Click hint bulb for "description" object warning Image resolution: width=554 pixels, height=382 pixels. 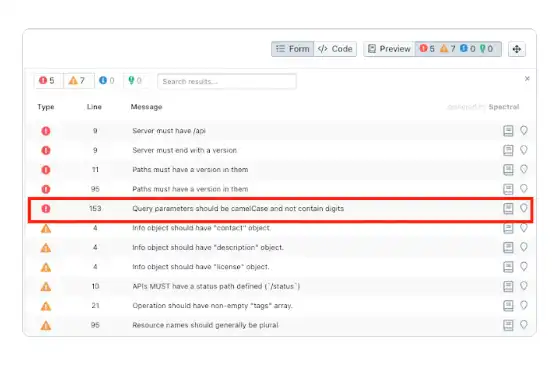point(524,247)
